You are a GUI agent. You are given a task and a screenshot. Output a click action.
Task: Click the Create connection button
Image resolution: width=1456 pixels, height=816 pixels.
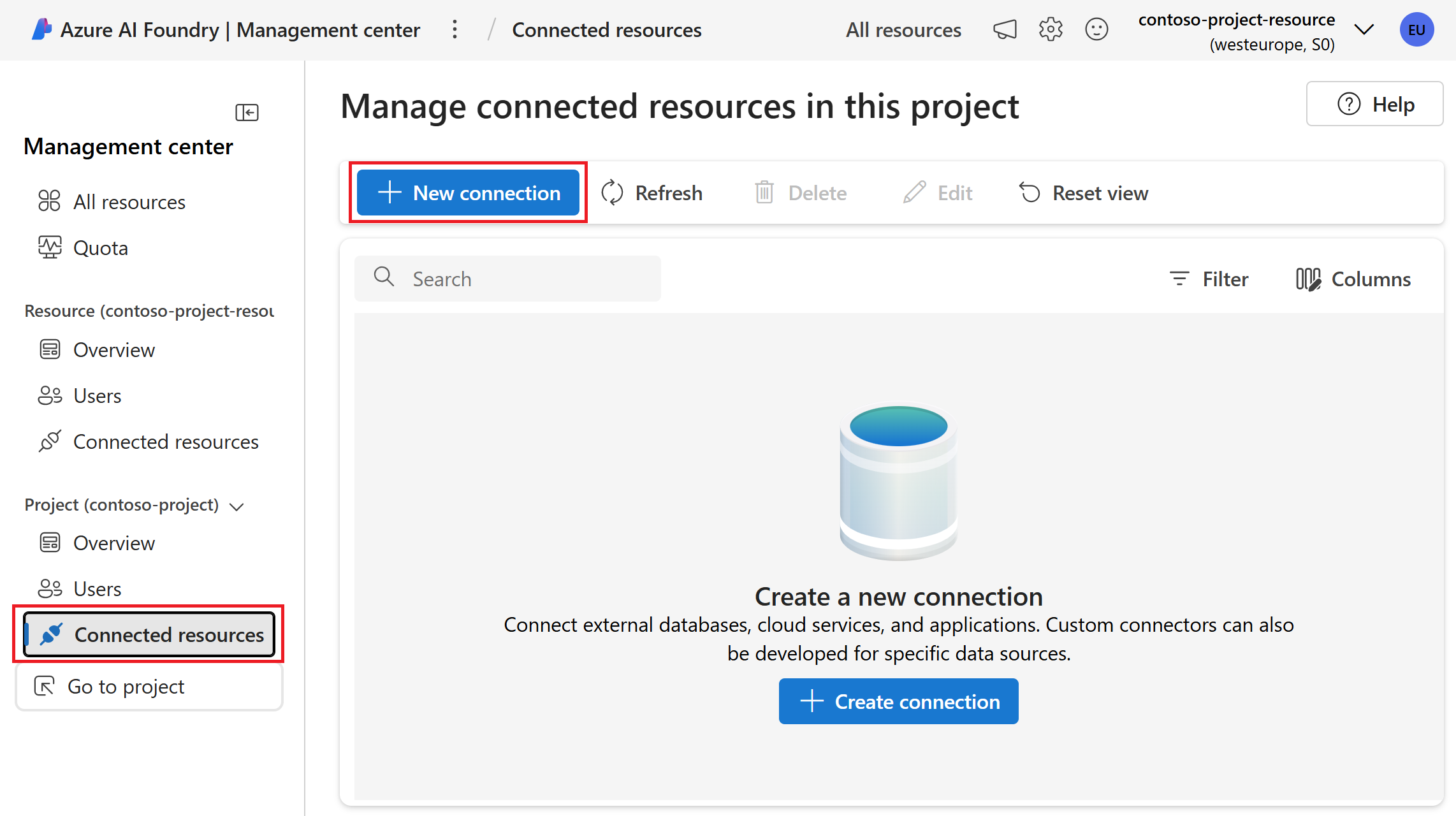click(899, 701)
